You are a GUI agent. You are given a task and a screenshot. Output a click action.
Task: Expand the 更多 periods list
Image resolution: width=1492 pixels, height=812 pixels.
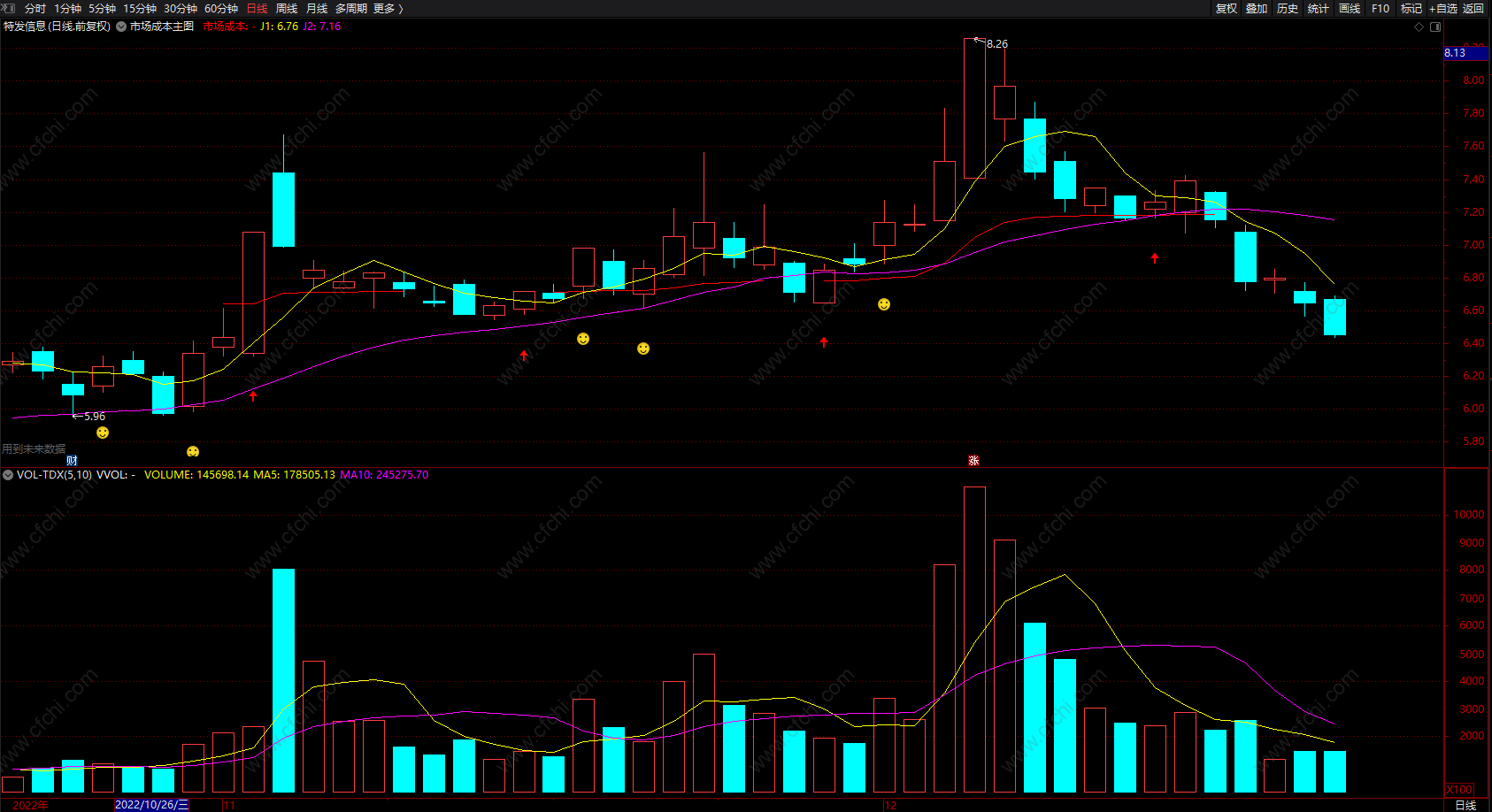click(388, 9)
